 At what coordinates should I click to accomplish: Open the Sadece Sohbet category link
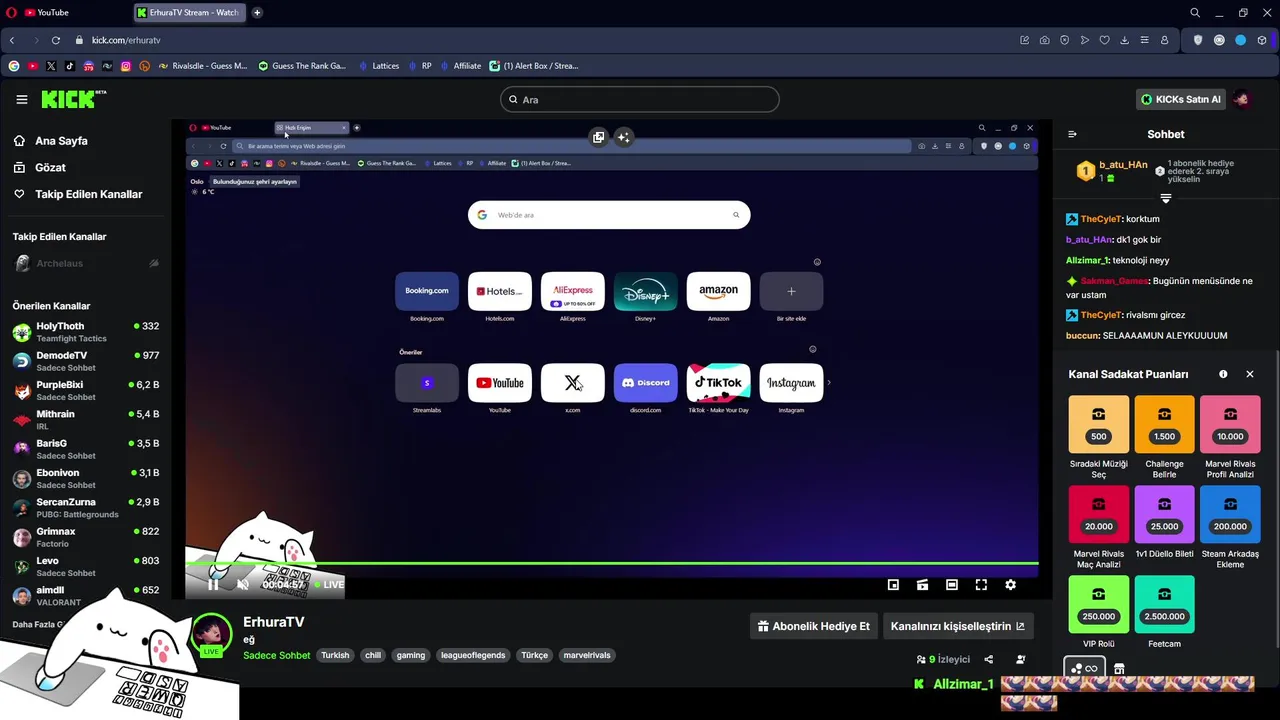pyautogui.click(x=276, y=655)
